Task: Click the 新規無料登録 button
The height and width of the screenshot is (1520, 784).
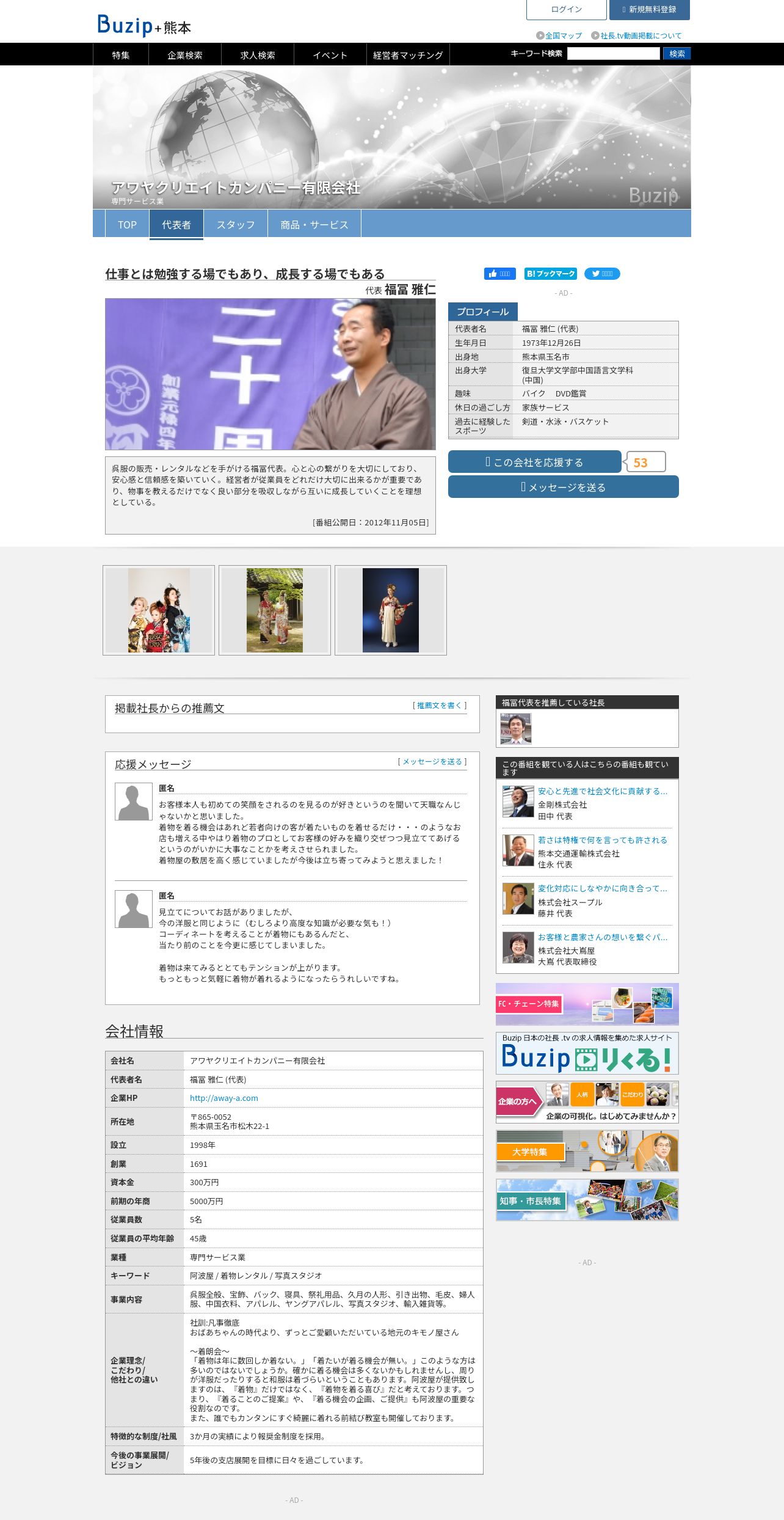Action: click(650, 9)
